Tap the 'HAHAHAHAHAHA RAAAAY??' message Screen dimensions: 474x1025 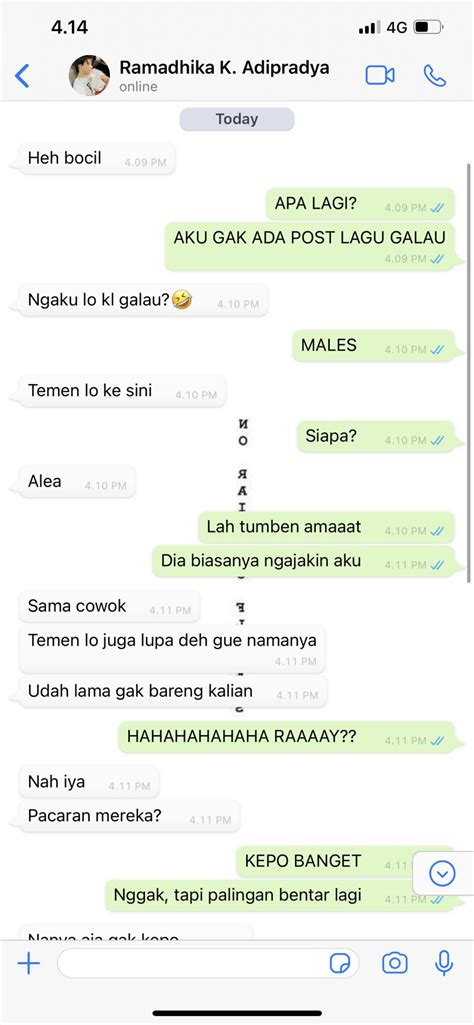(286, 737)
